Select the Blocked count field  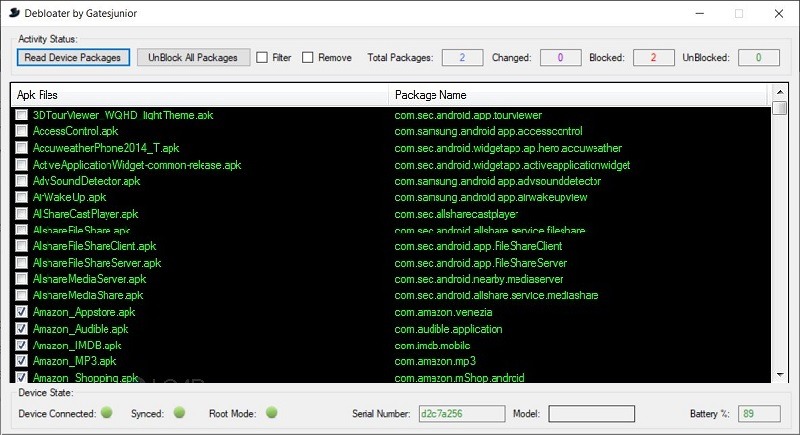point(654,58)
